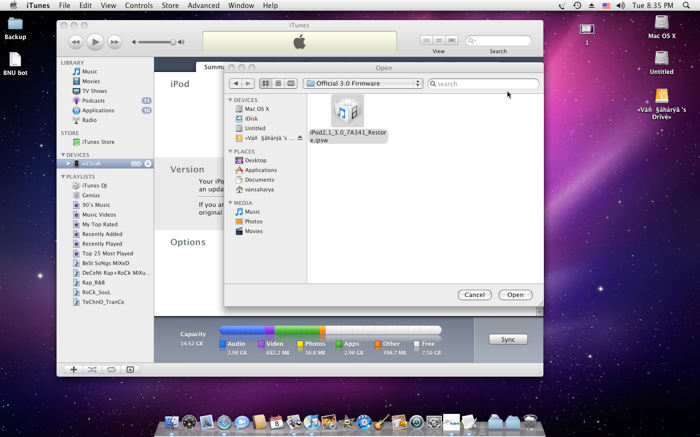Open the Controls menu
700x437 pixels.
point(138,5)
